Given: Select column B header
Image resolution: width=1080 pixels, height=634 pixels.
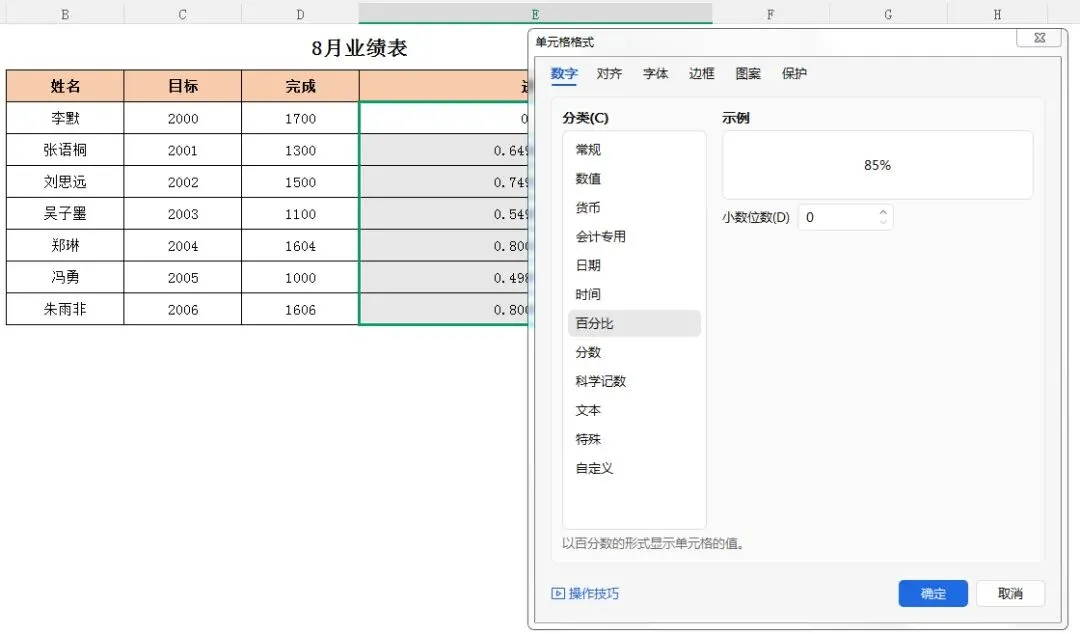Looking at the screenshot, I should point(65,14).
